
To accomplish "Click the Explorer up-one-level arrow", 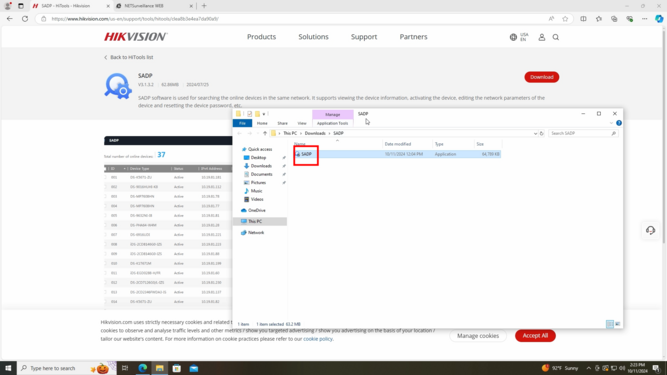I will (265, 133).
